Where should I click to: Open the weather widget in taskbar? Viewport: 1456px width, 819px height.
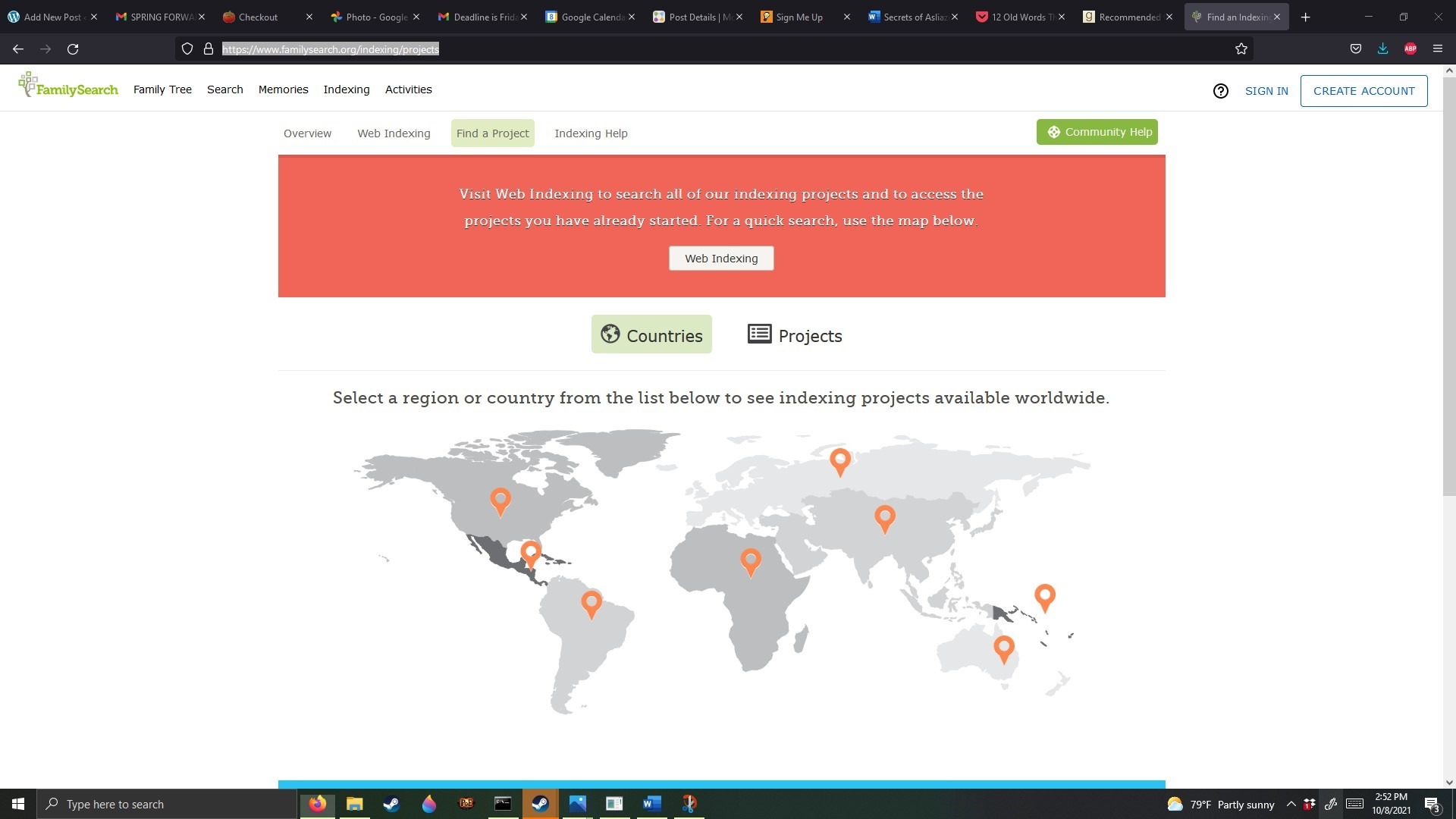tap(1221, 805)
